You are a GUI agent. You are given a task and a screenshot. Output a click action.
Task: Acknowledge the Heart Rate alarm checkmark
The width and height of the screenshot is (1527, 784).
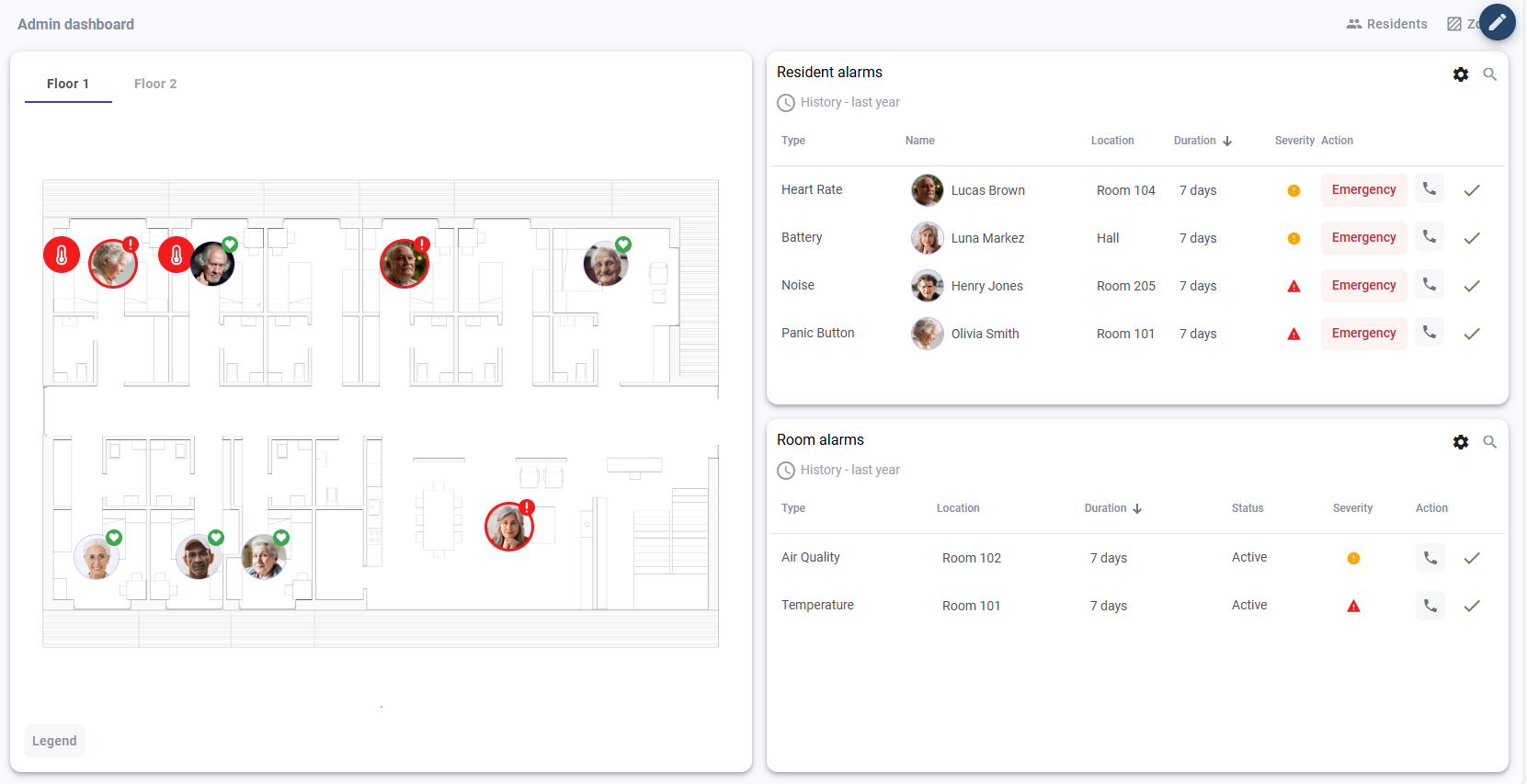[x=1472, y=190]
